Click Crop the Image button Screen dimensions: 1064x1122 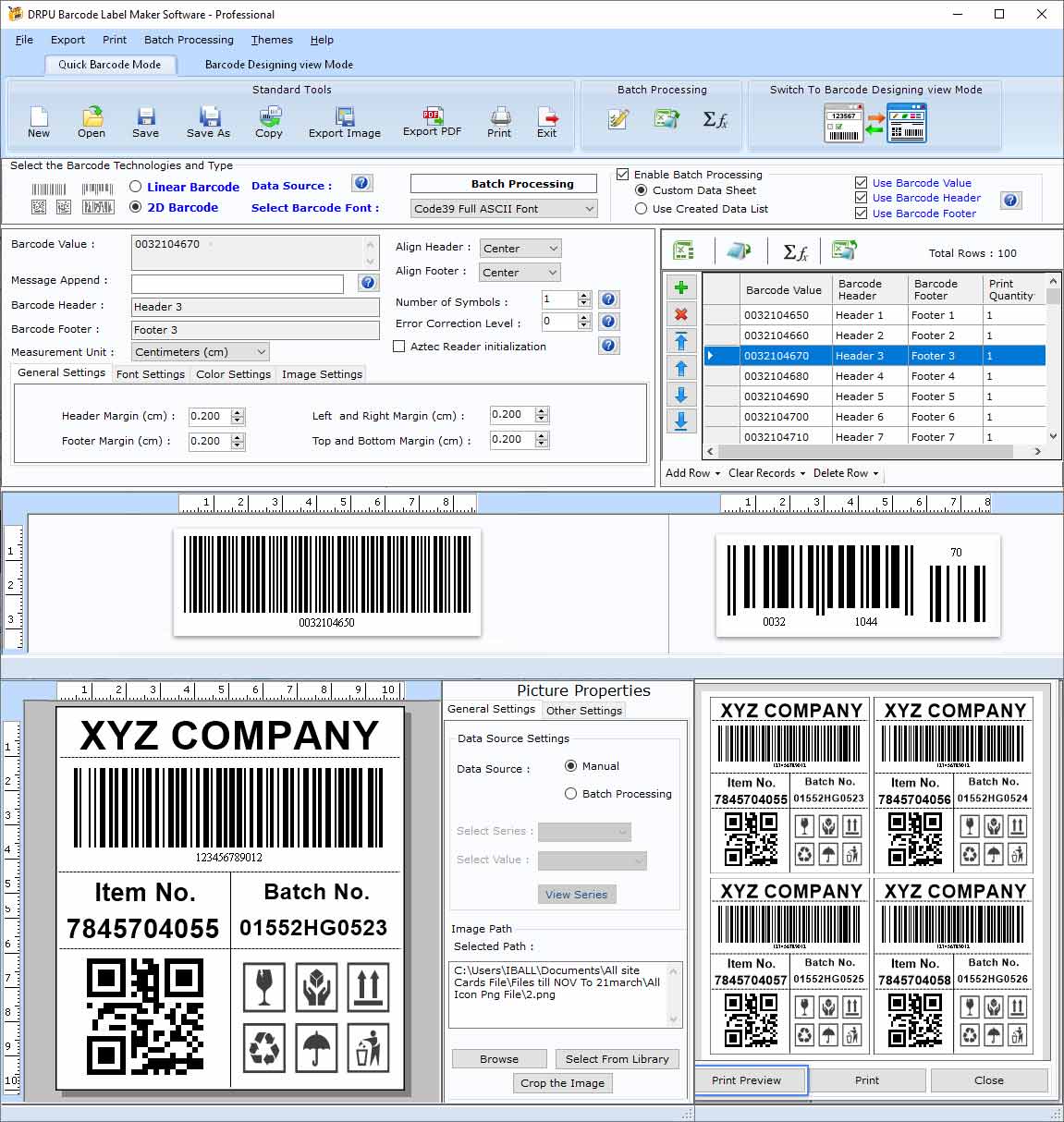click(x=562, y=1083)
